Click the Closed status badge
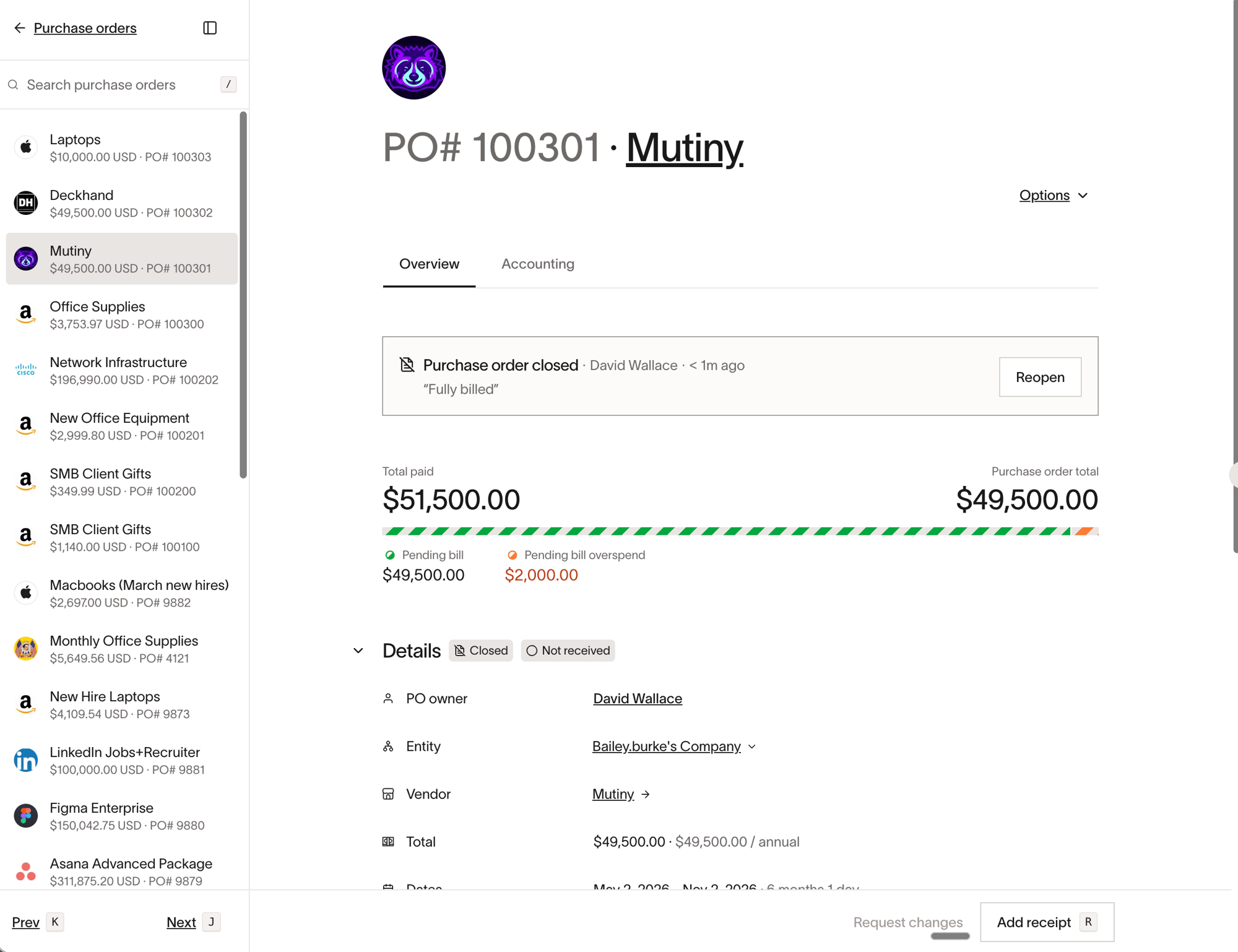 tap(481, 651)
